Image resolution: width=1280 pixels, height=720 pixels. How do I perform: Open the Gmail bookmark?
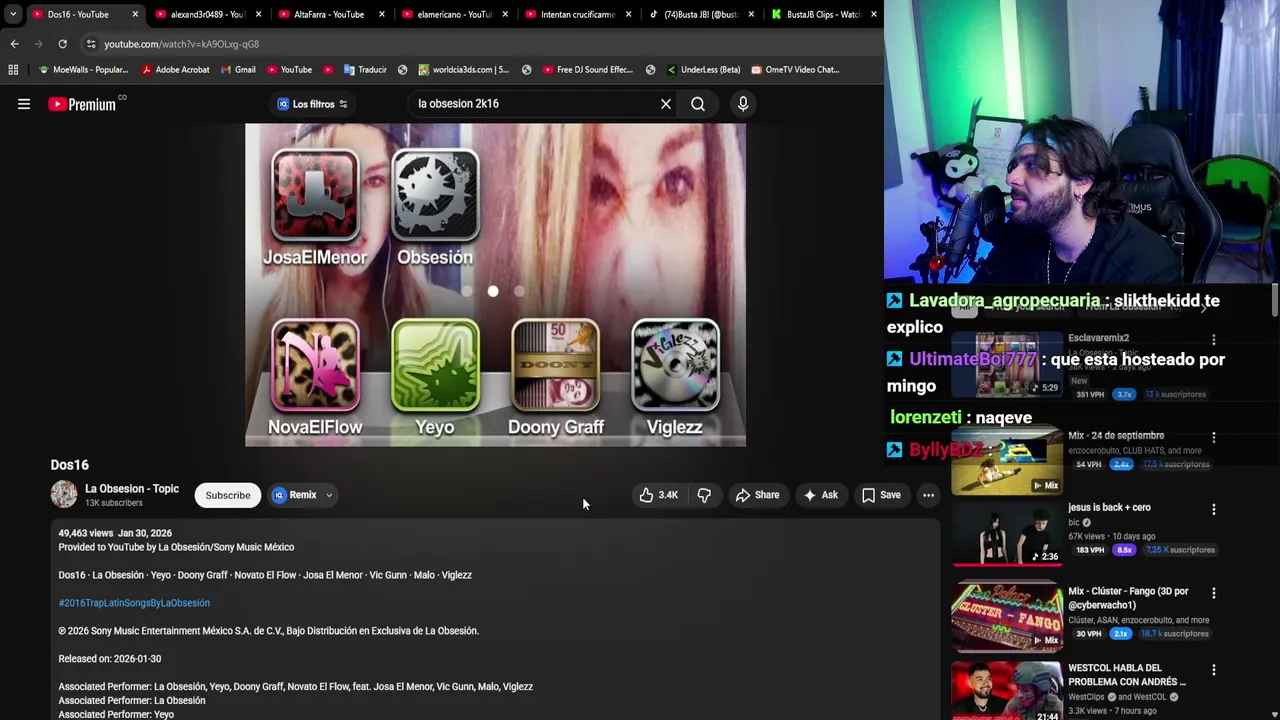tap(237, 70)
